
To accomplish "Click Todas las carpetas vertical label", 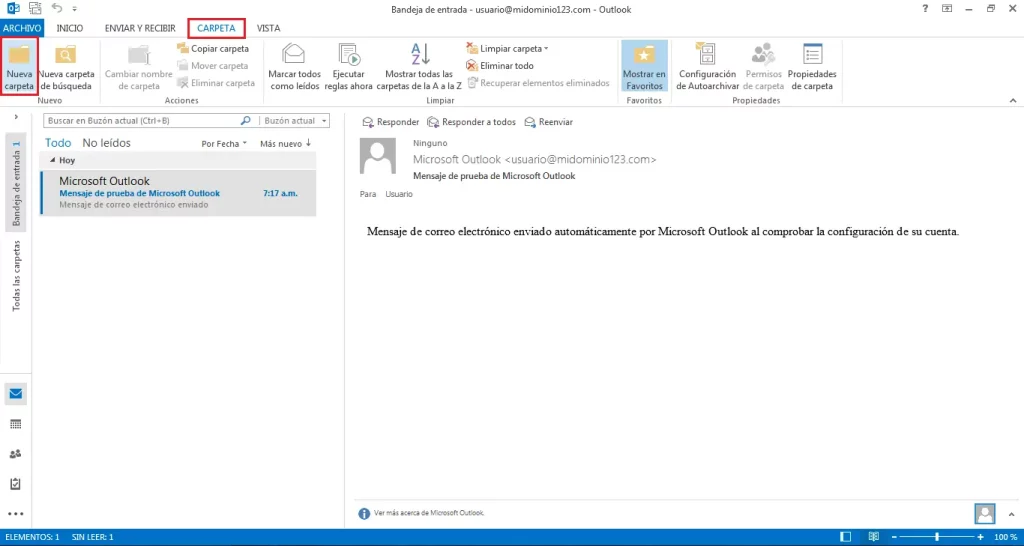I will pos(16,275).
